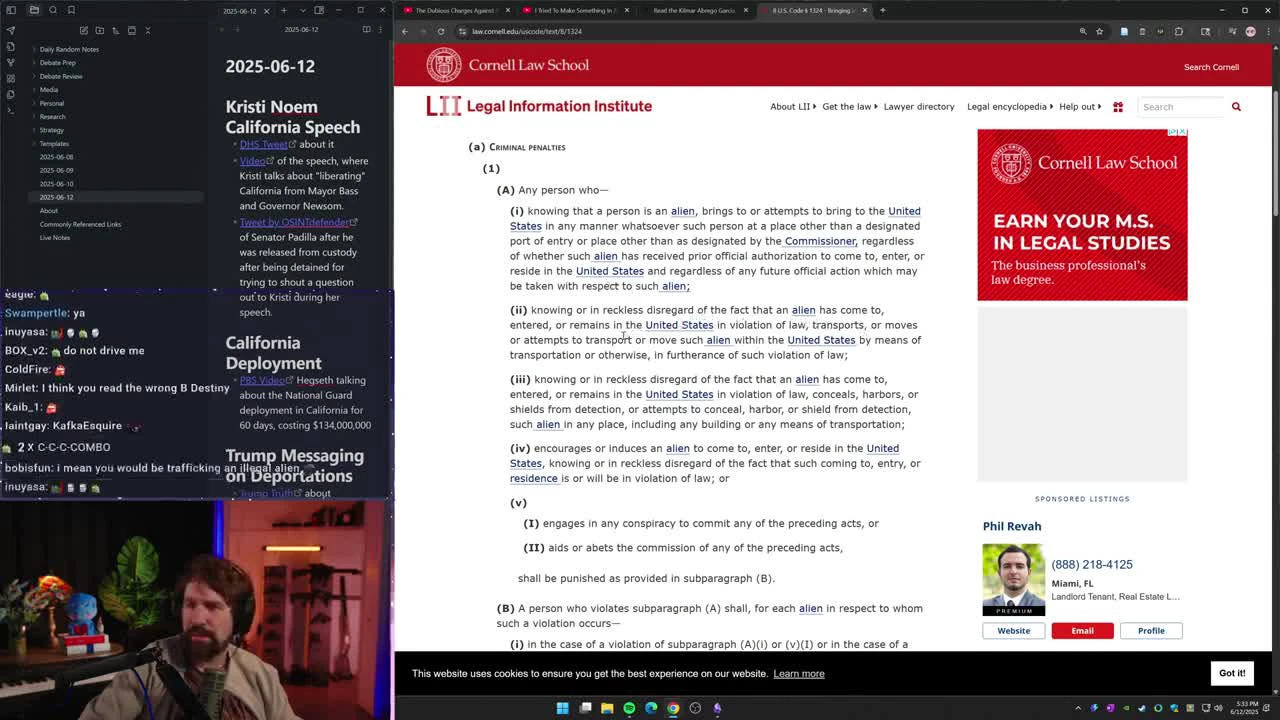Viewport: 1280px width, 720px height.
Task: Click the LII search magnifier button
Action: click(1236, 107)
